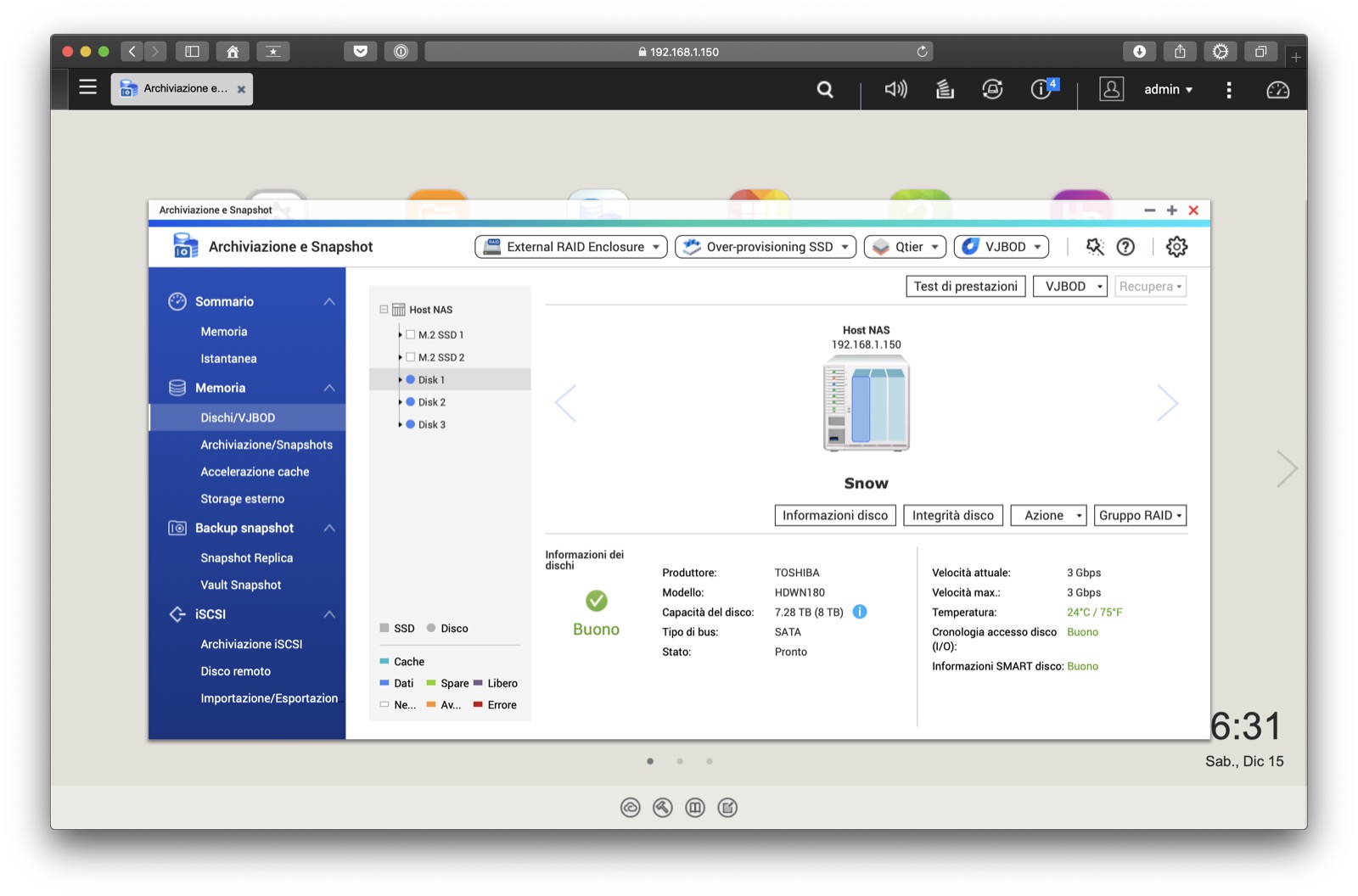The image size is (1358, 896).
Task: Open Storage settings gear icon
Action: [x=1176, y=247]
